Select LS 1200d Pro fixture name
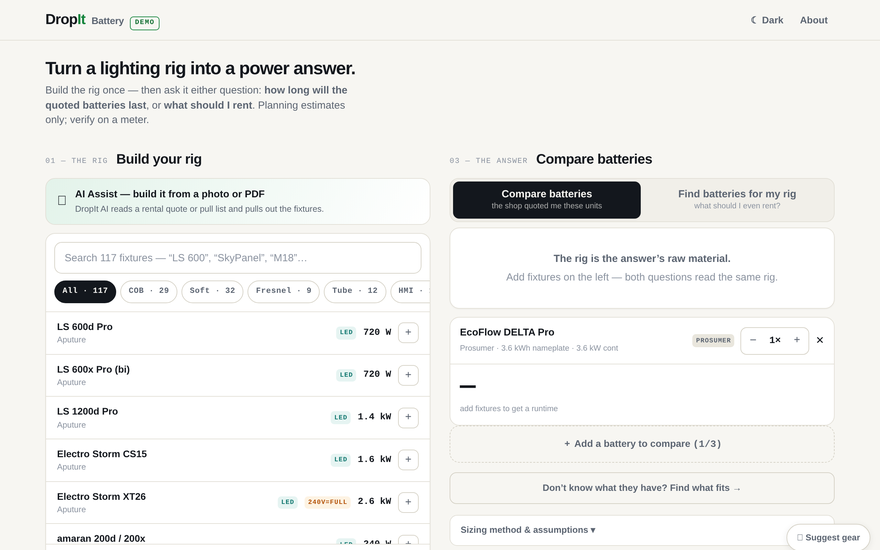Image resolution: width=880 pixels, height=550 pixels. click(87, 411)
